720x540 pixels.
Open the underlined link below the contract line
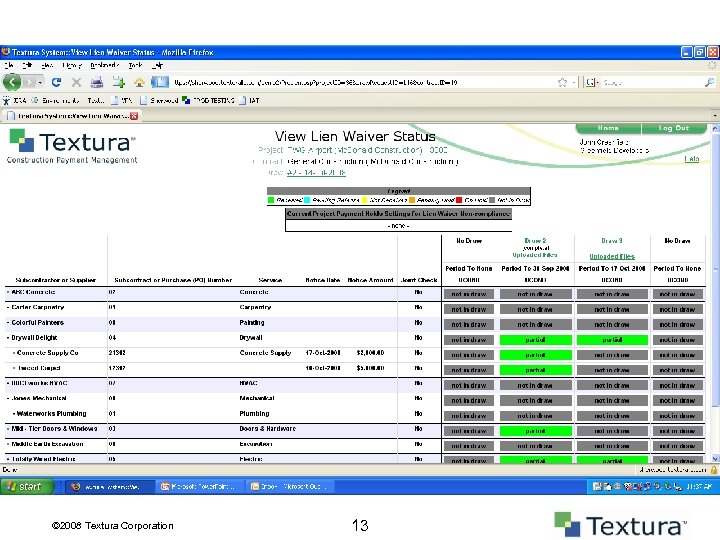click(x=316, y=173)
